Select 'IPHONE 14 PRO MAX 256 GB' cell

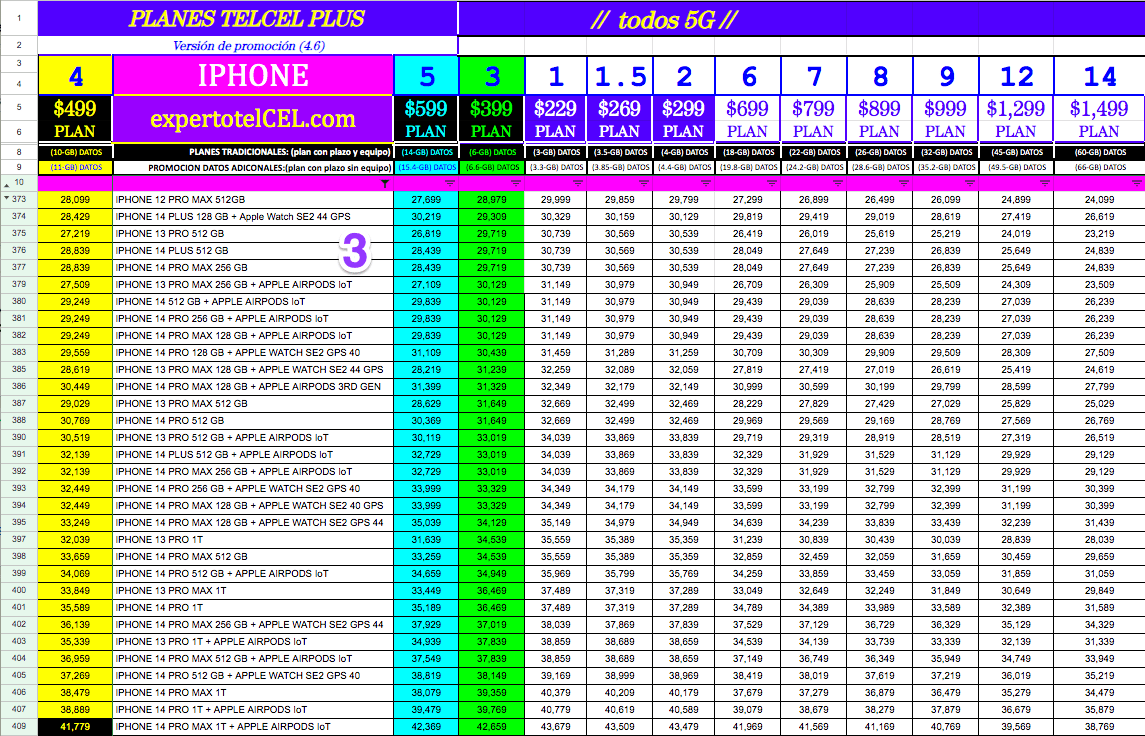253,267
